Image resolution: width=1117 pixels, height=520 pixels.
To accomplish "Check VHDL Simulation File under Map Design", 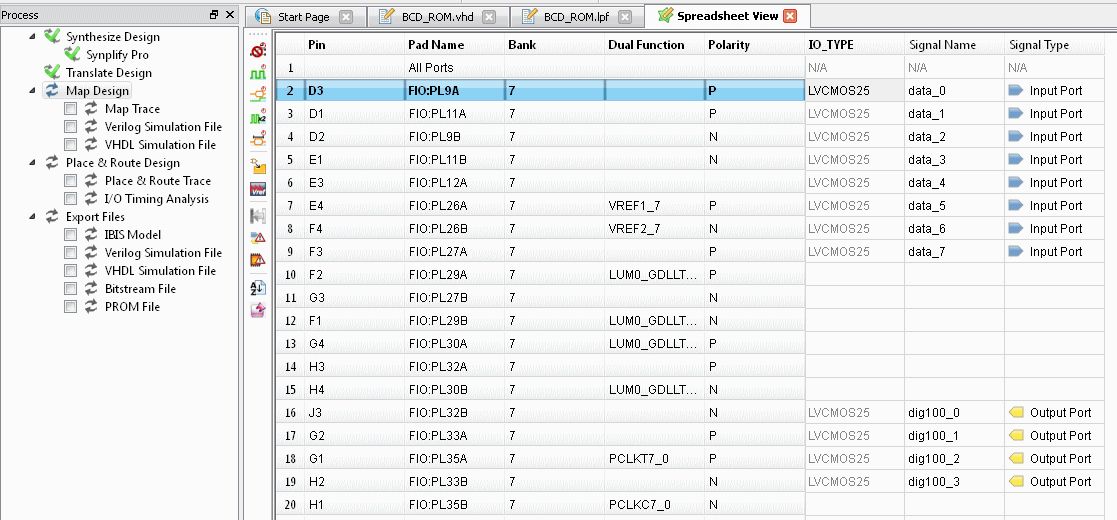I will [71, 145].
